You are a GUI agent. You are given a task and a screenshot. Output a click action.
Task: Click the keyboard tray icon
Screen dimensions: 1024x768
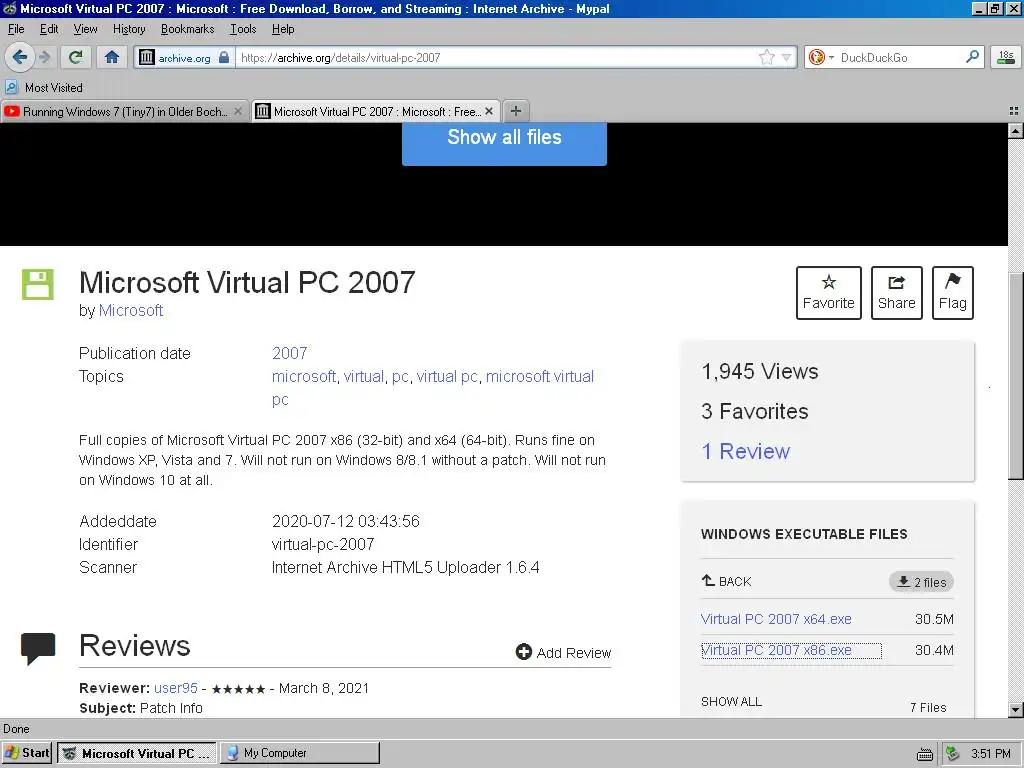click(x=925, y=754)
